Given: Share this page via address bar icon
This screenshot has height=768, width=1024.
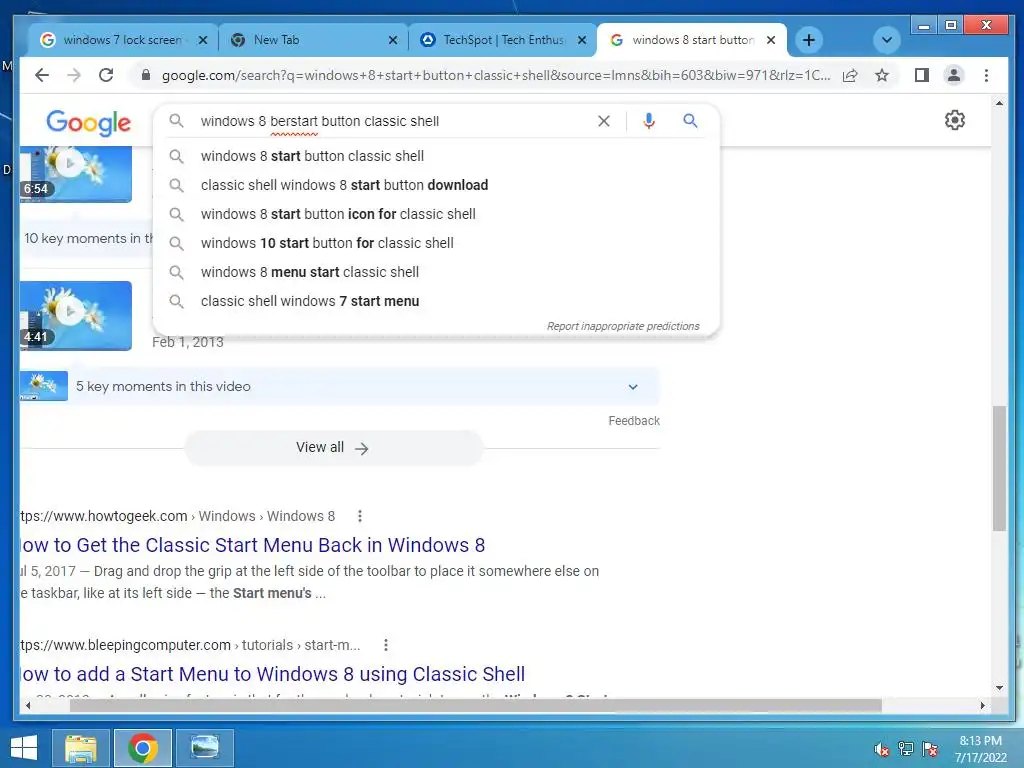Looking at the screenshot, I should point(850,75).
